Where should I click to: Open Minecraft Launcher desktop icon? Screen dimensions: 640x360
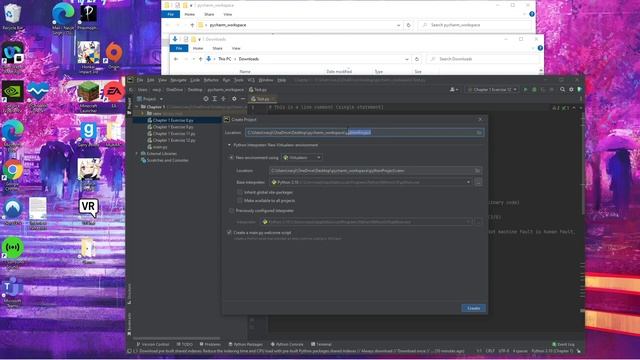[x=89, y=96]
